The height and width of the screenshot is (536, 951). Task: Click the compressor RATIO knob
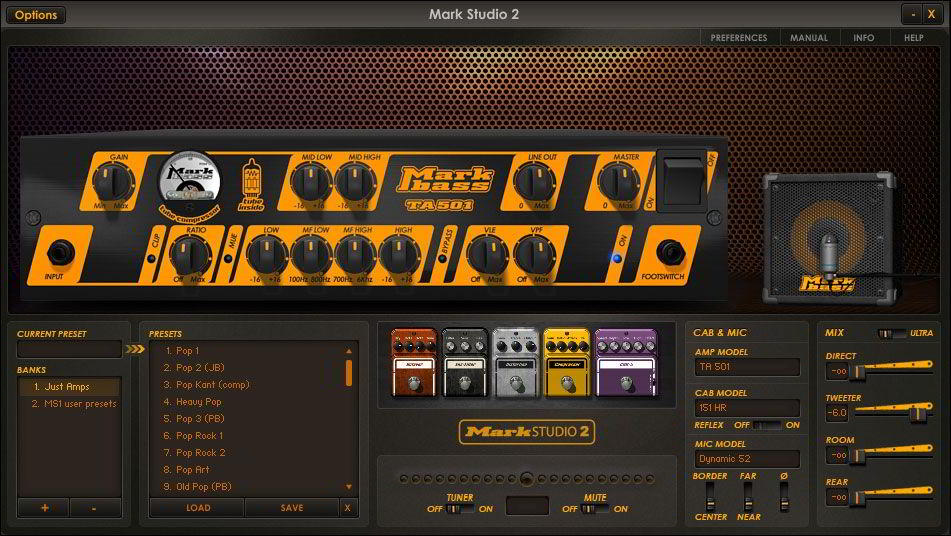190,256
